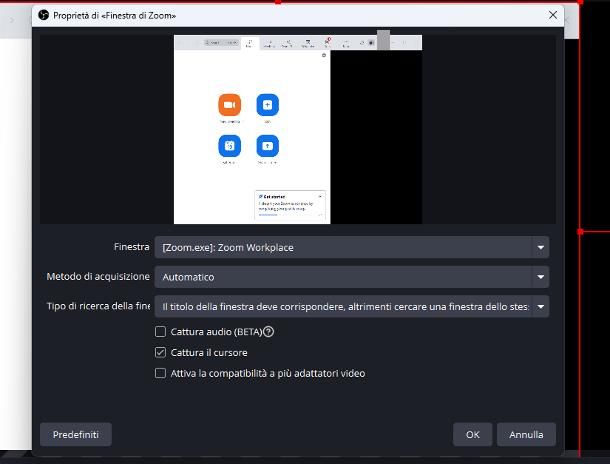
Task: Close the Proprietà di «Finestra di Zoom» dialog
Action: click(552, 15)
